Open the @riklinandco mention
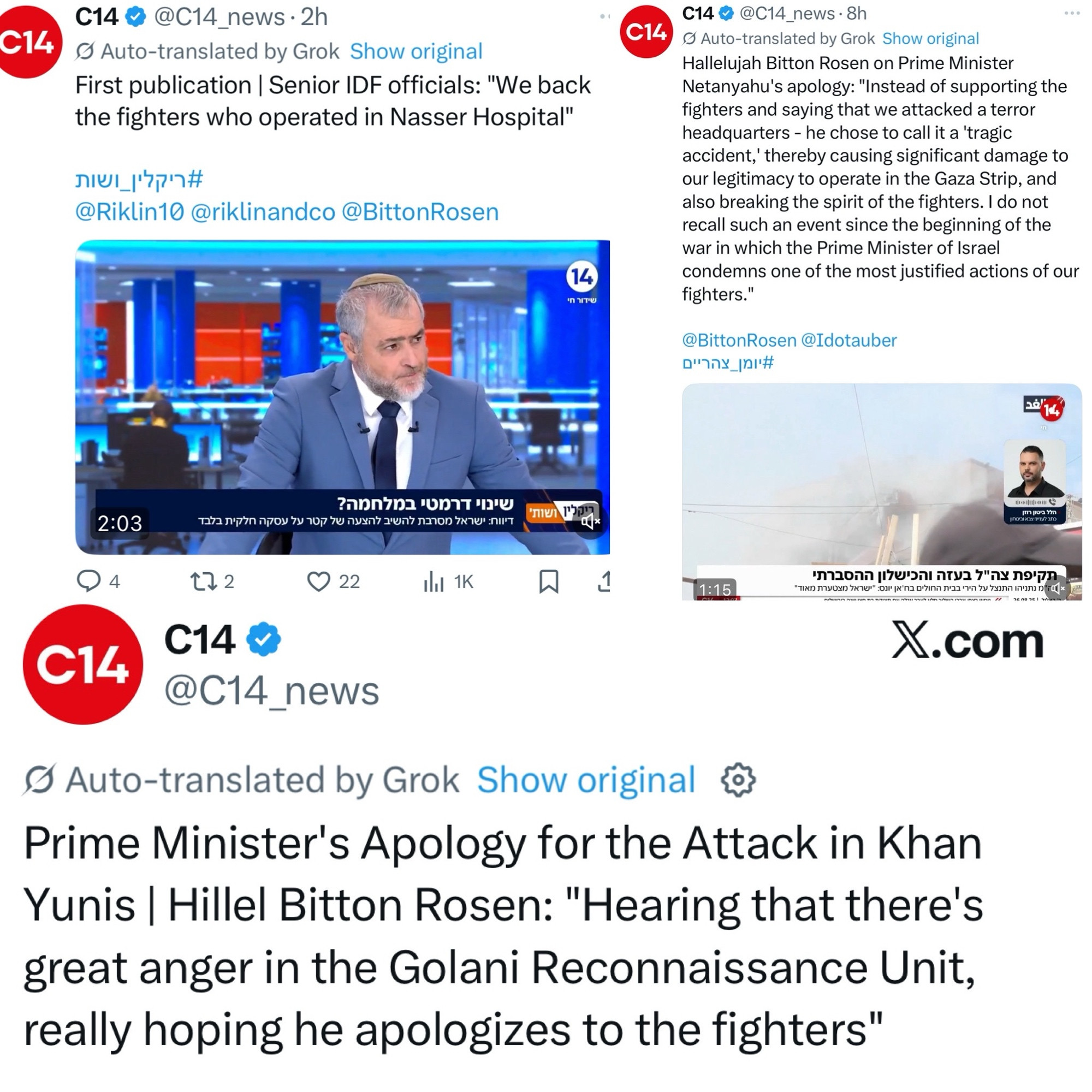The height and width of the screenshot is (1092, 1092). [x=263, y=212]
